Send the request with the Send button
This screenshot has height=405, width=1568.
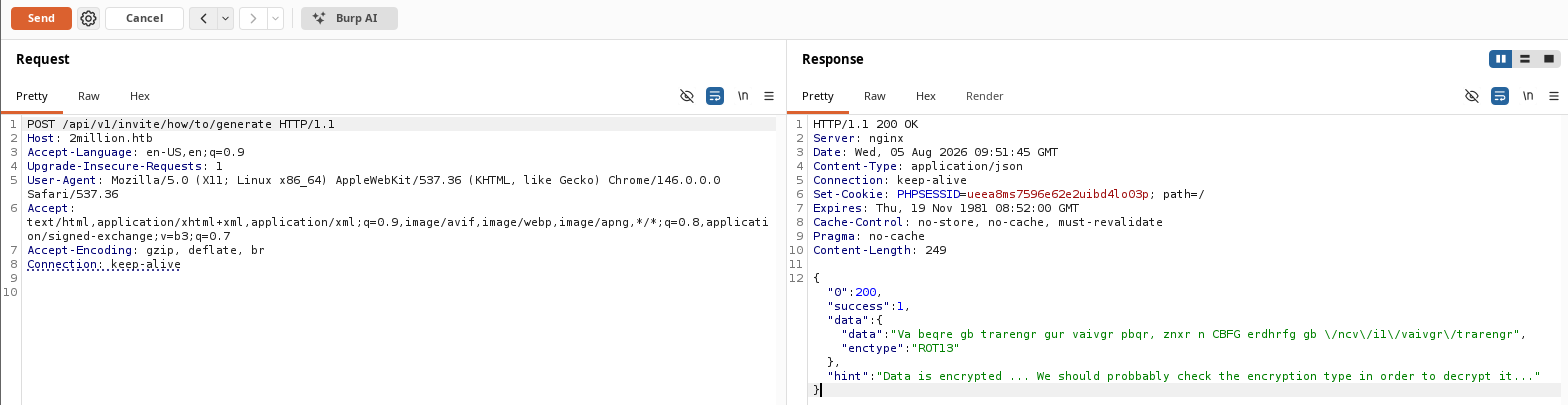pyautogui.click(x=41, y=18)
